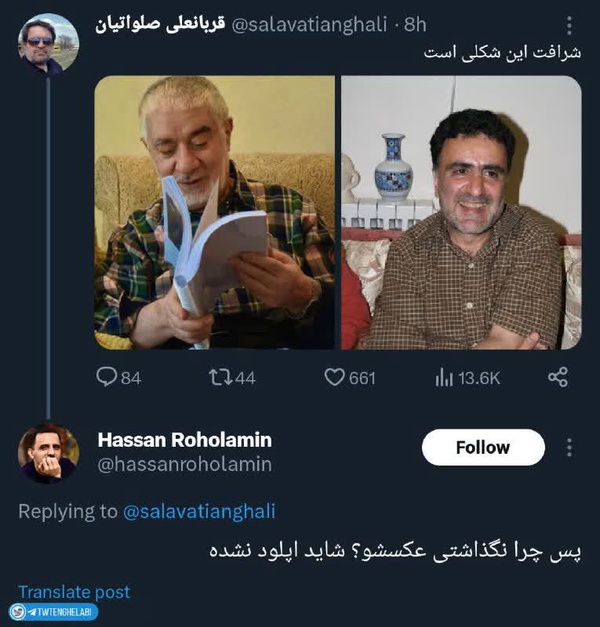
Task: Click the @hassanroholamin handle
Action: click(185, 464)
